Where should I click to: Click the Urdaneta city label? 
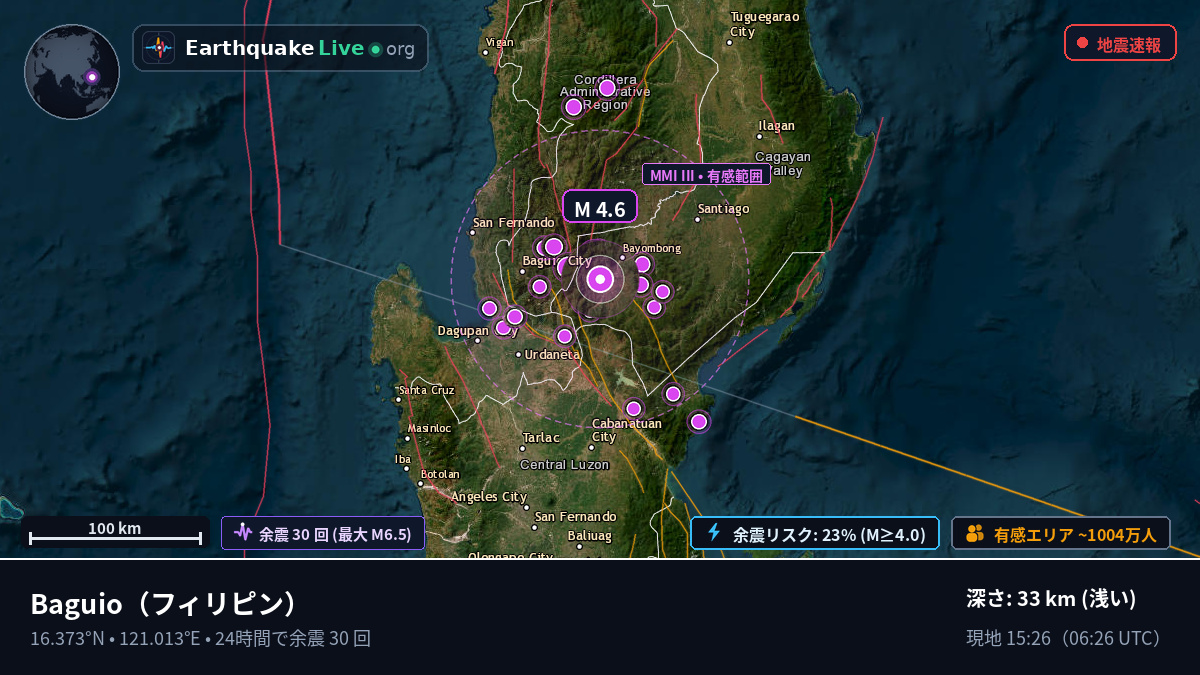pyautogui.click(x=552, y=354)
